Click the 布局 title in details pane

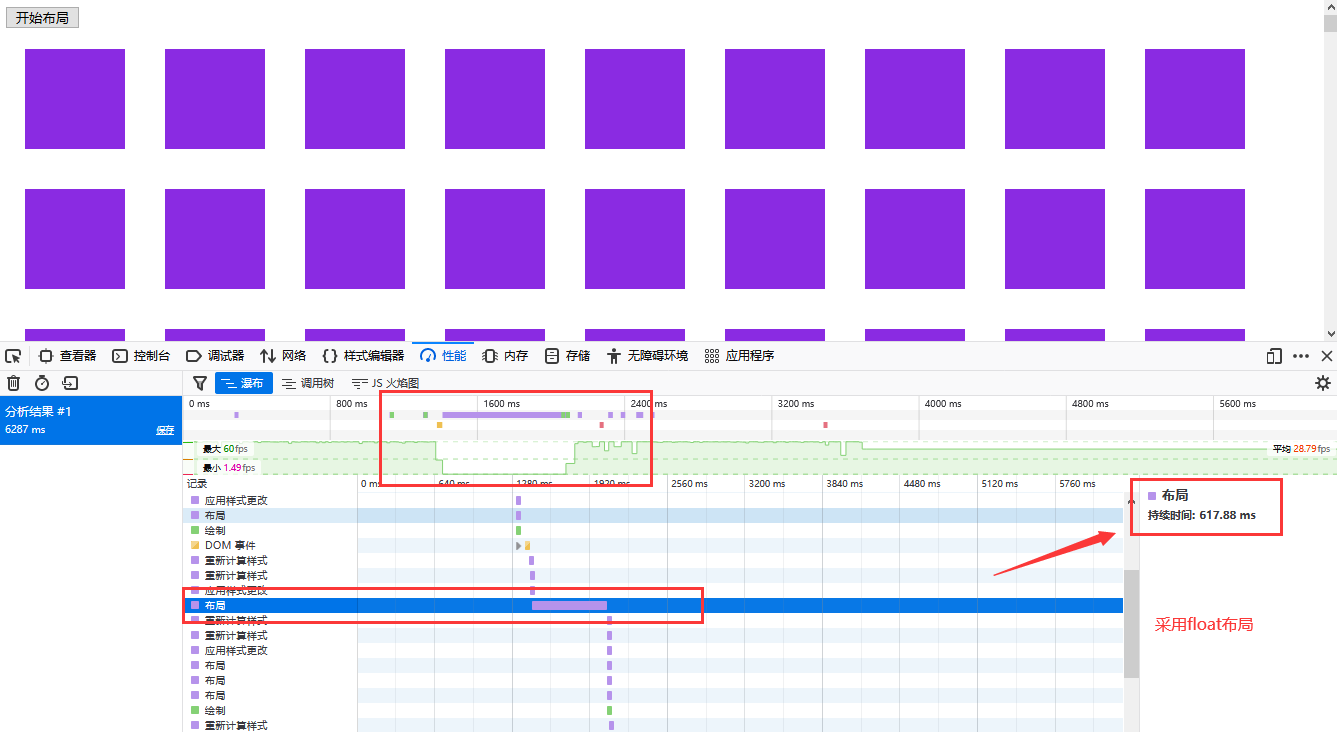pos(1175,495)
